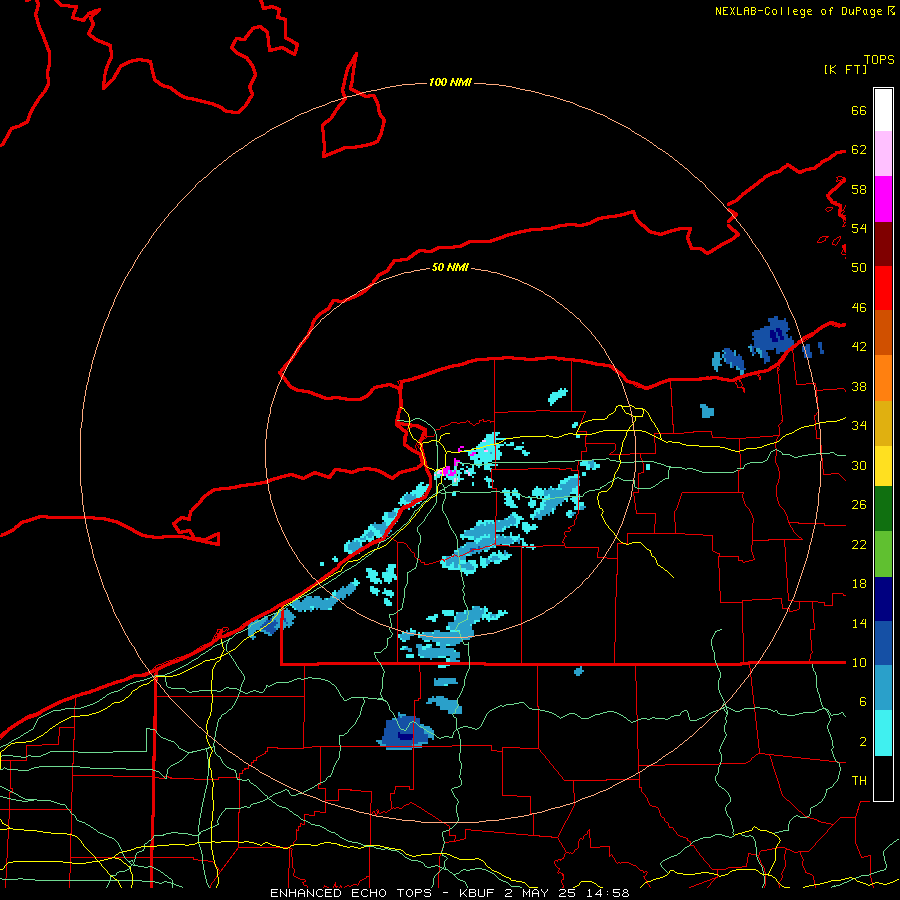Click the Enhanced Echo Tops KBUF timestamp caption
This screenshot has height=900, width=900.
click(450, 893)
